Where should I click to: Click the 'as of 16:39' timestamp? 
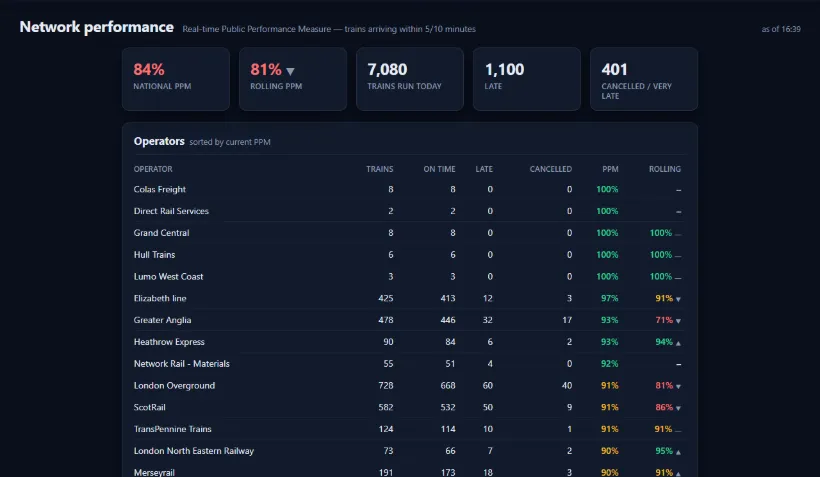point(781,29)
